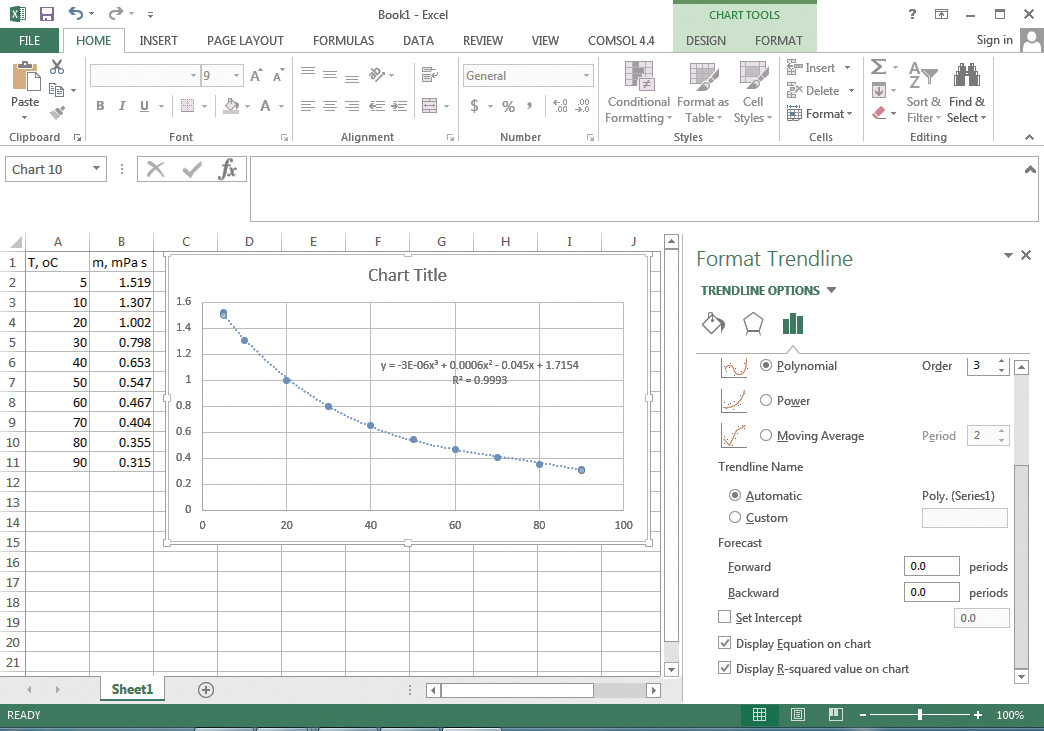Expand the Name Box dropdown
1044x731 pixels.
click(x=97, y=169)
